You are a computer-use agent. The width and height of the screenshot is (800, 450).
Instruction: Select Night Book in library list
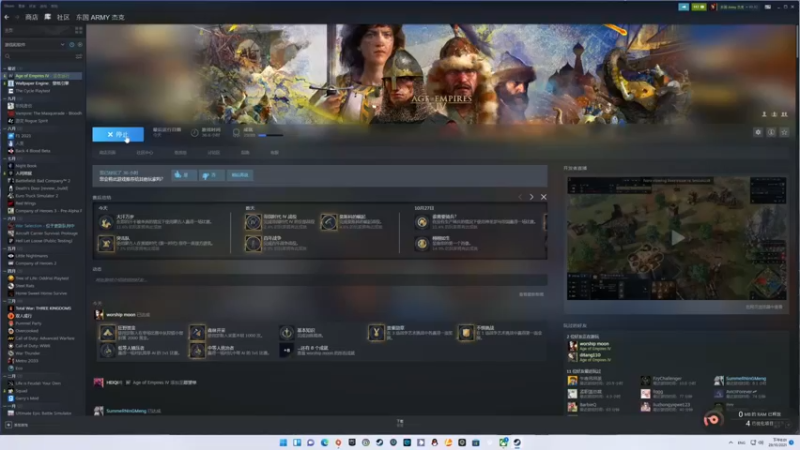click(43, 166)
